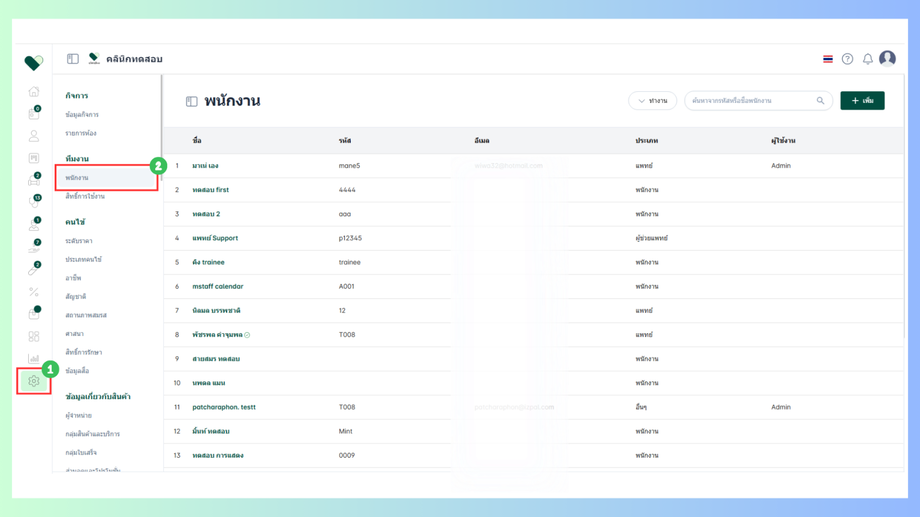Open help with the question mark icon
The width and height of the screenshot is (920, 517).
847,59
